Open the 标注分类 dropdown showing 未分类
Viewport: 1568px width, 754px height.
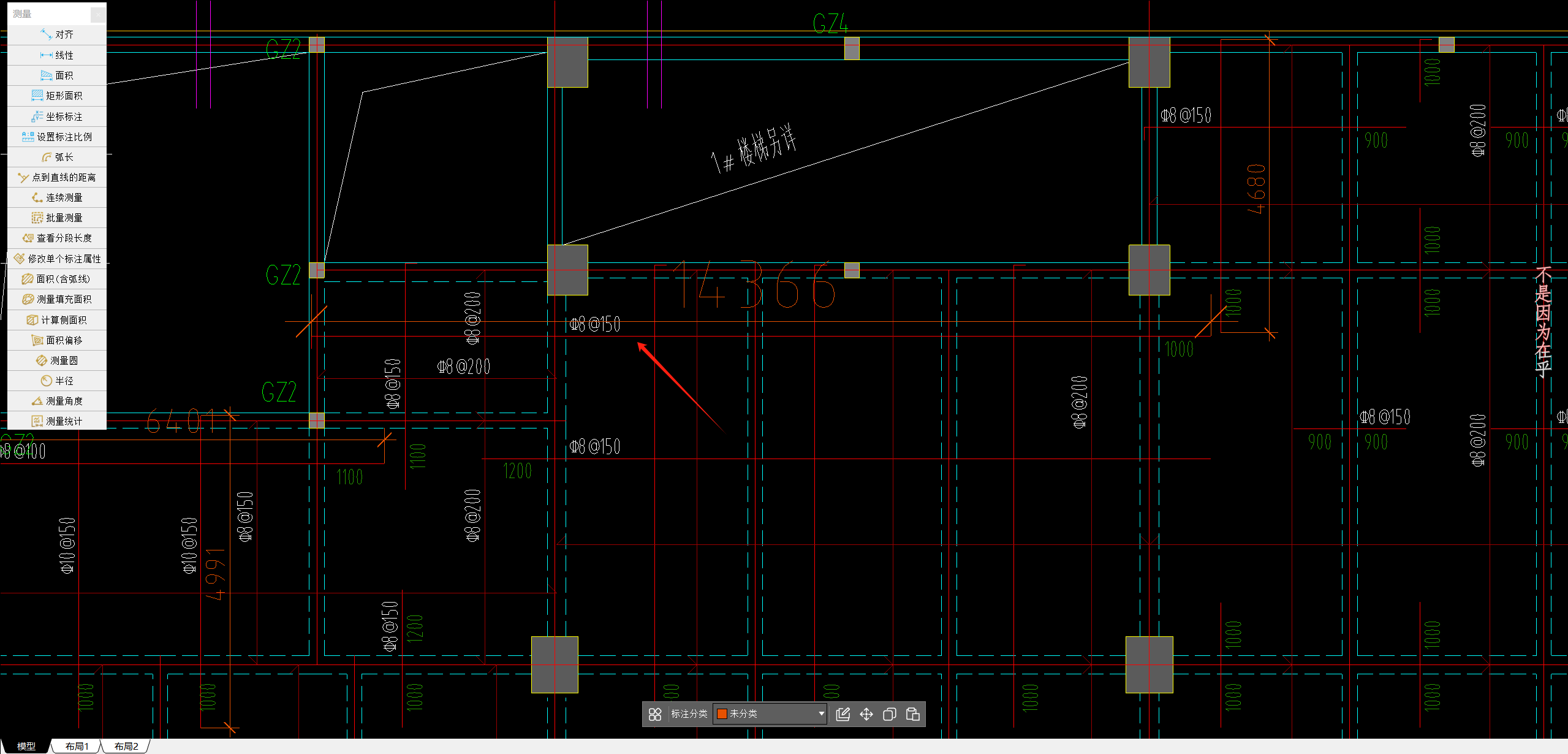[x=770, y=714]
